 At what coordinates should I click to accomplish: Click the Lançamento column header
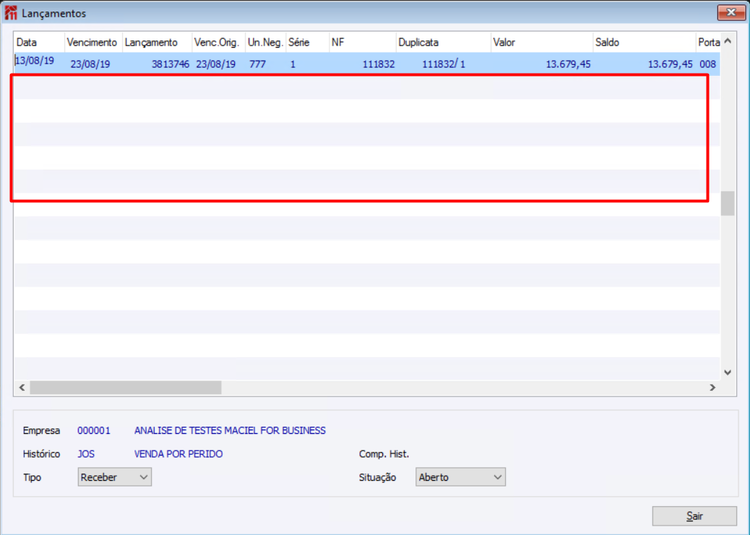[157, 43]
